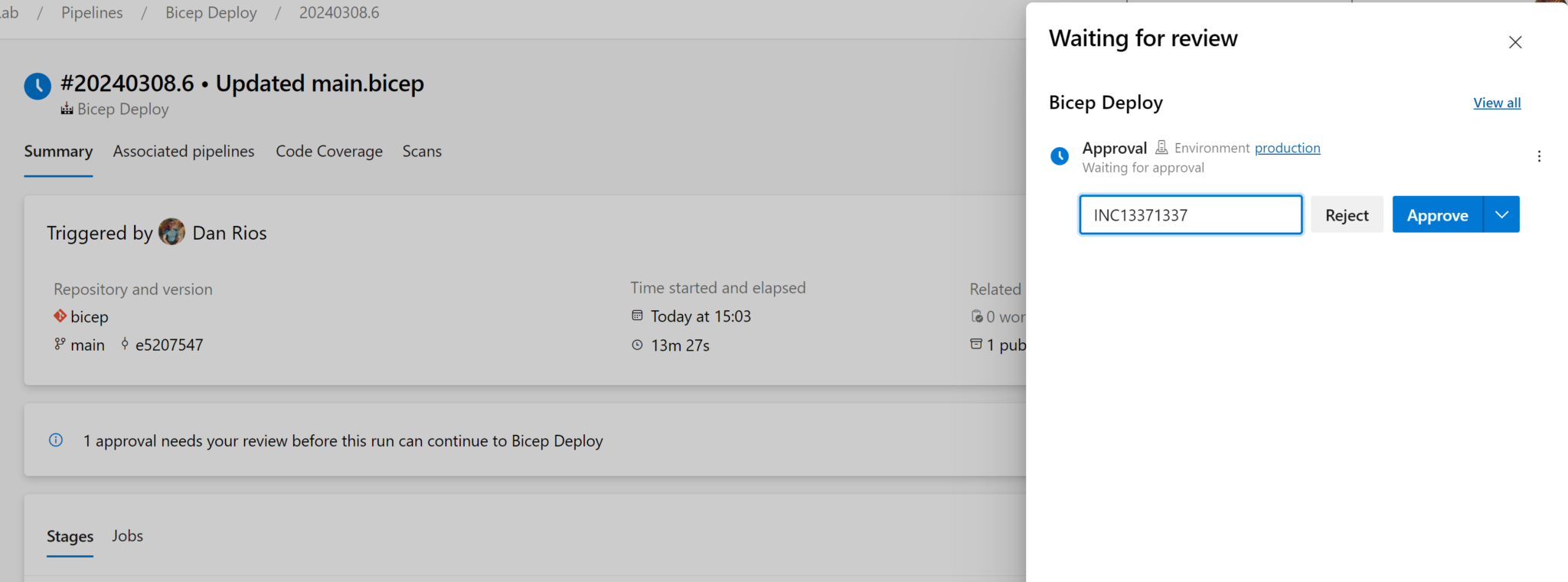Switch to the Jobs tab
Viewport: 1568px width, 582px height.
pos(127,536)
